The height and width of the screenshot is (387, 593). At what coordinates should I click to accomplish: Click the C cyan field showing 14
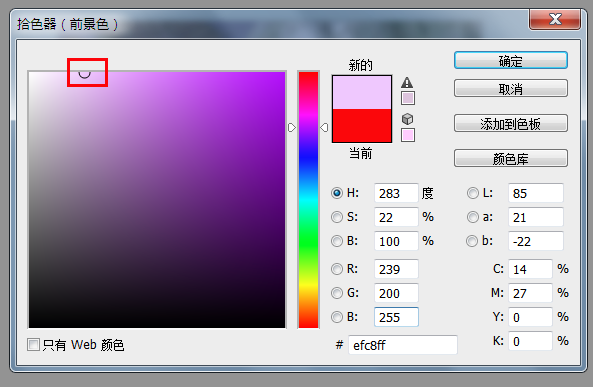[530, 269]
